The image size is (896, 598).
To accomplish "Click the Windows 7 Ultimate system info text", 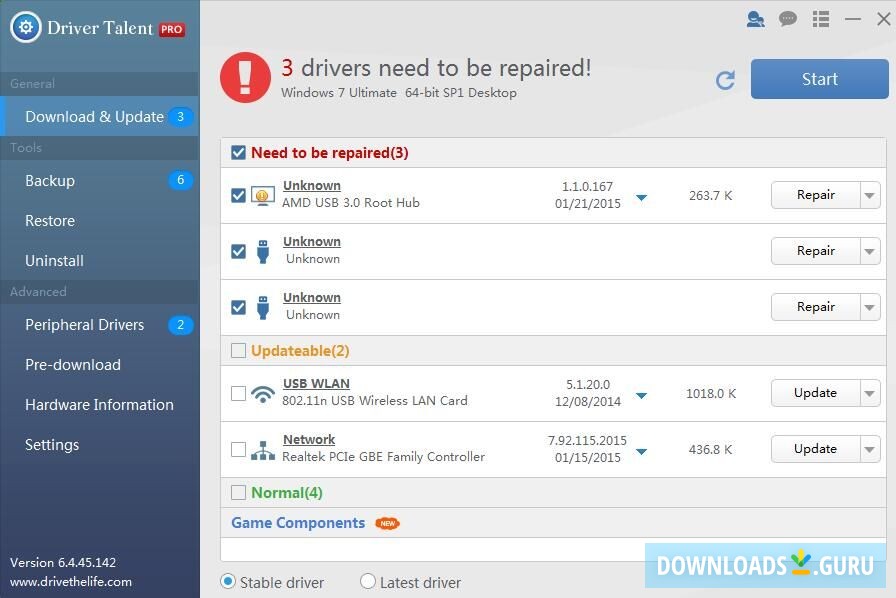I will pos(399,93).
